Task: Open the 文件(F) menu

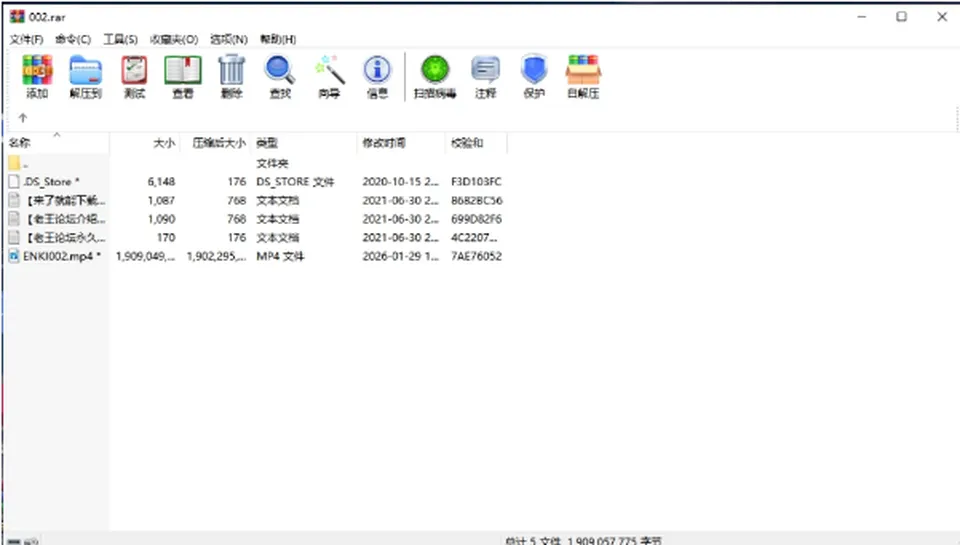Action: (x=26, y=39)
